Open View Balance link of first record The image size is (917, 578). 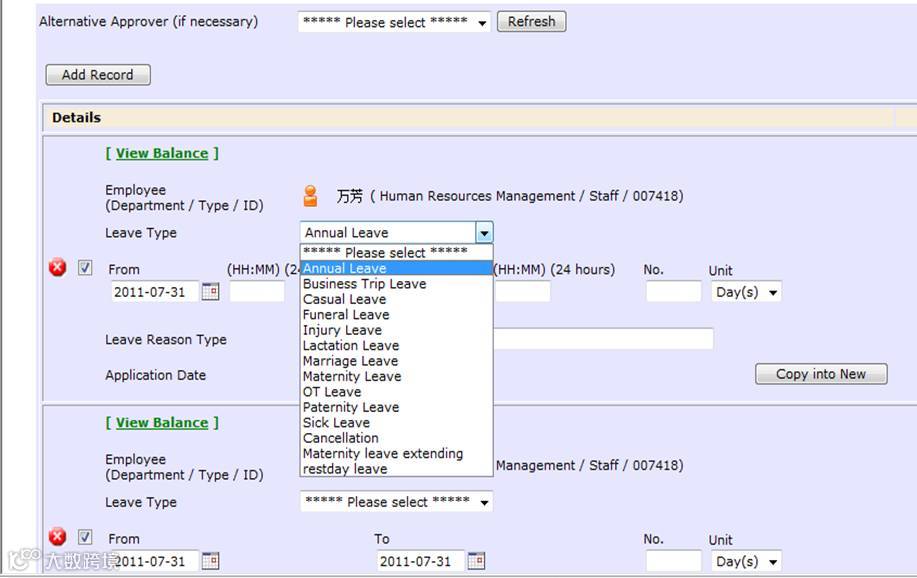pos(162,153)
